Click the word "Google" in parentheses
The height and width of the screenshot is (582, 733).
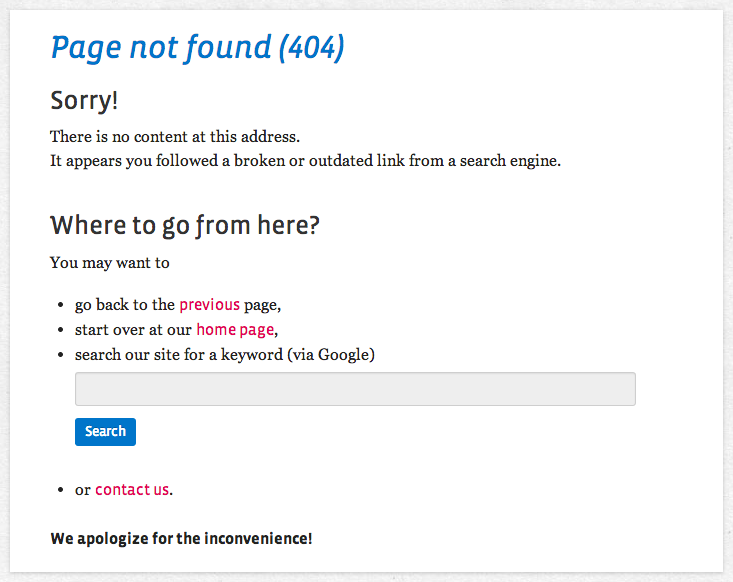[345, 355]
